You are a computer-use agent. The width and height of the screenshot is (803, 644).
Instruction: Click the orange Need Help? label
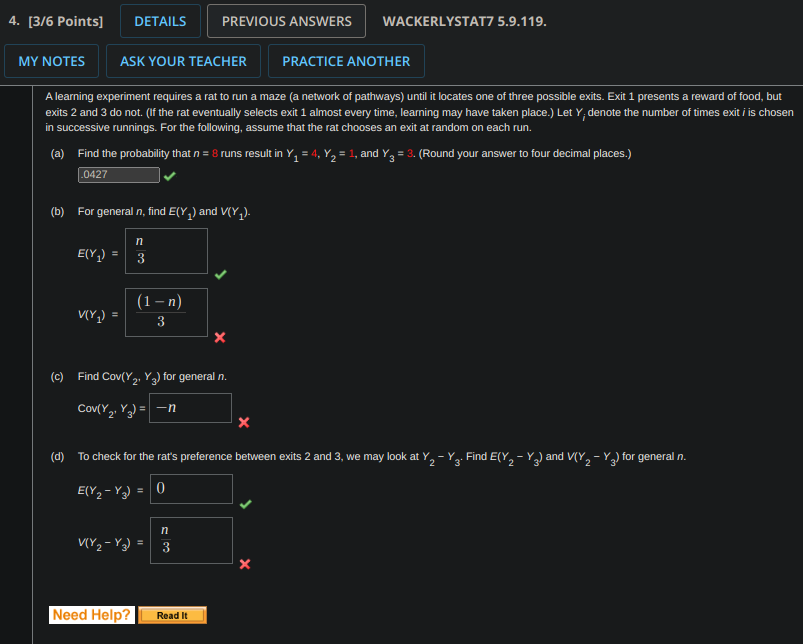click(x=91, y=615)
